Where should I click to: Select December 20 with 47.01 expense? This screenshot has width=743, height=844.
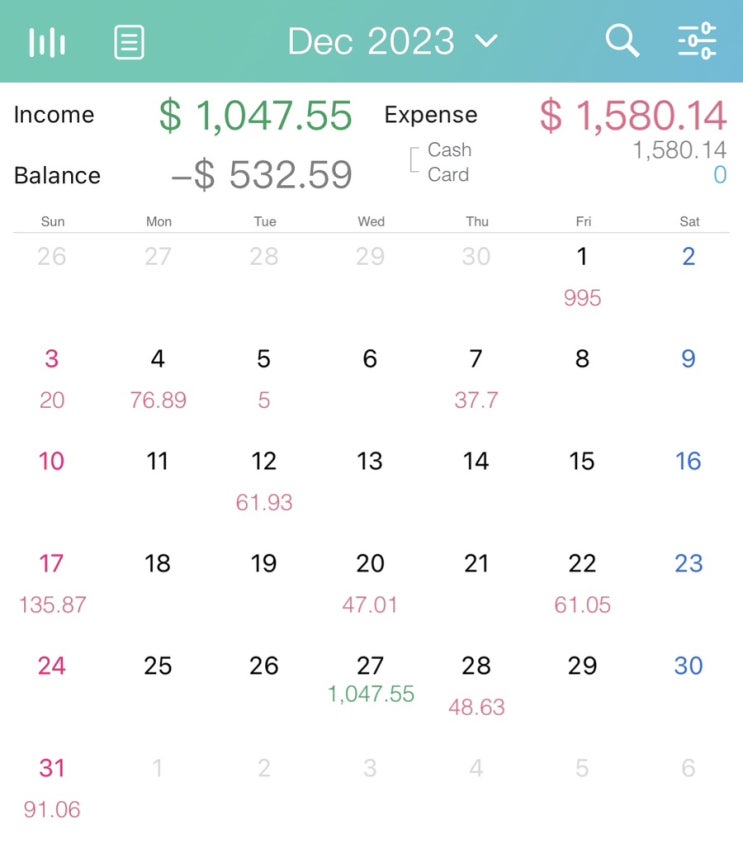click(x=370, y=582)
